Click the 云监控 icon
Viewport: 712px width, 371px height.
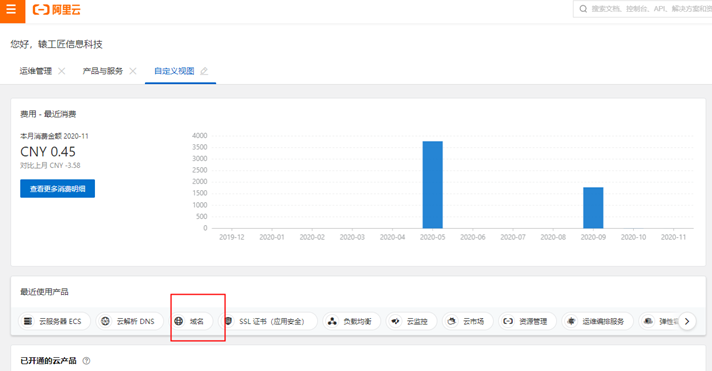click(x=396, y=321)
